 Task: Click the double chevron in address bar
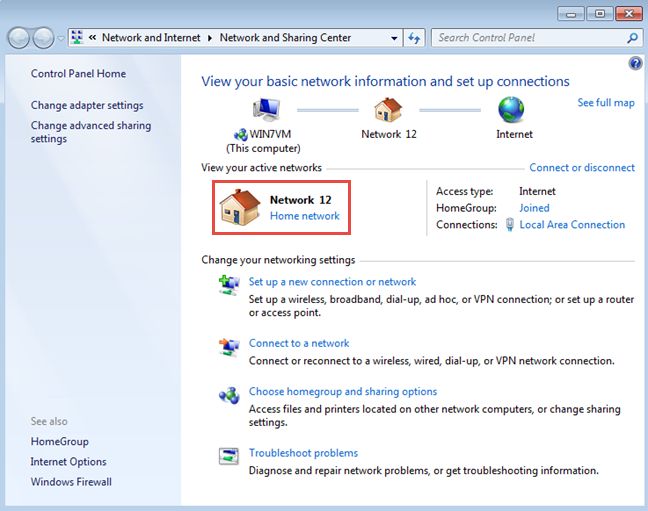tap(93, 38)
